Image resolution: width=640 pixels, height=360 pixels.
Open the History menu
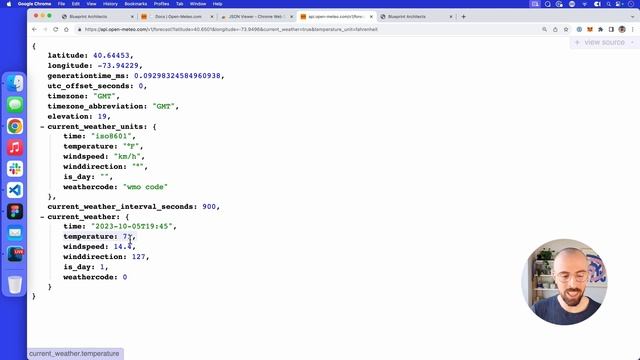(x=110, y=4)
